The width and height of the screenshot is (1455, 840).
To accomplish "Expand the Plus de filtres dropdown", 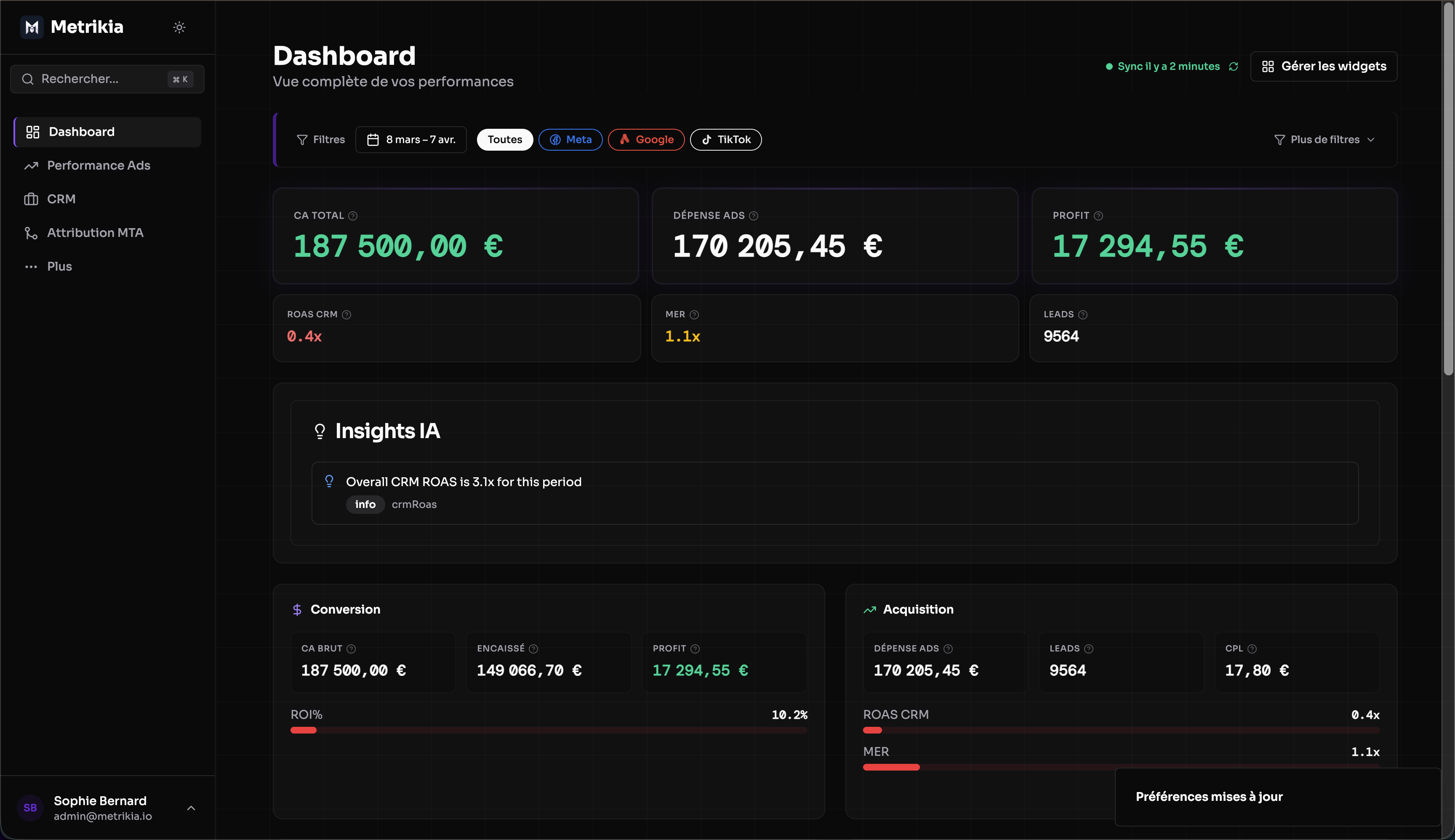I will [1324, 139].
